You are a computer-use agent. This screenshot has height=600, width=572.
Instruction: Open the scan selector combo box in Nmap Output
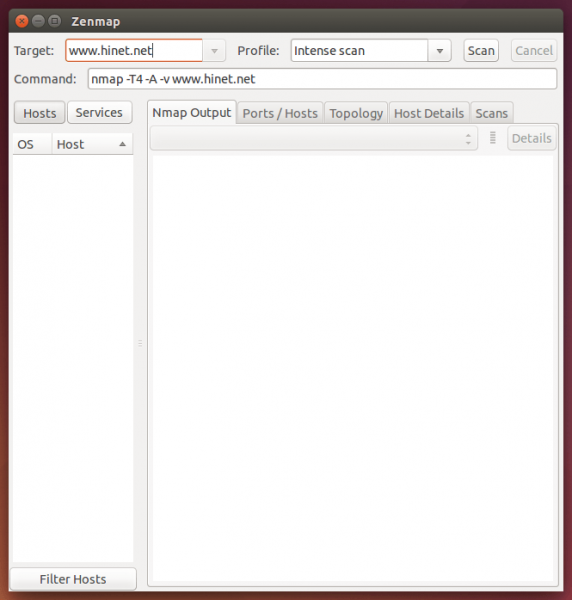[x=314, y=138]
